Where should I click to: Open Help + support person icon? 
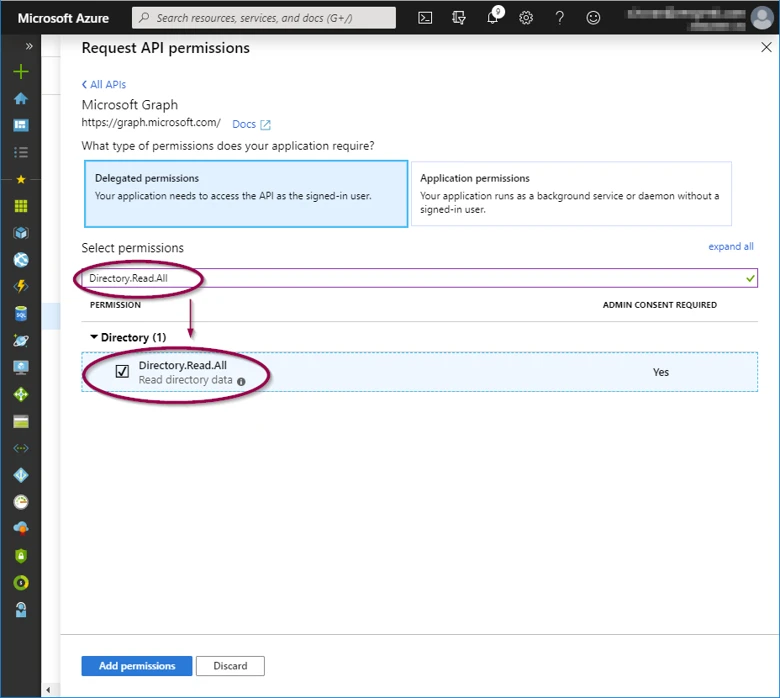pyautogui.click(x=21, y=609)
